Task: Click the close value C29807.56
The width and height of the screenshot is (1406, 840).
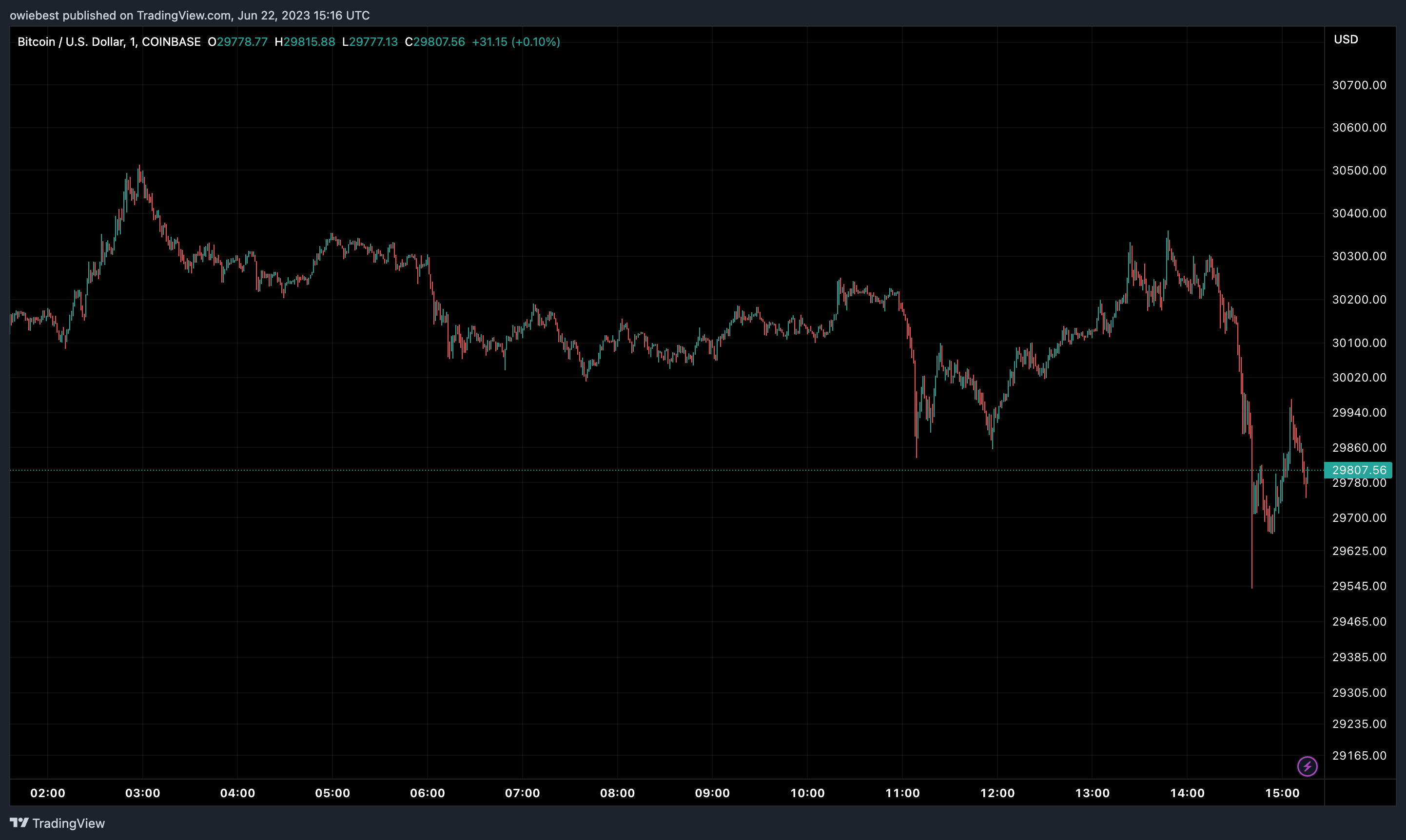Action: 434,42
